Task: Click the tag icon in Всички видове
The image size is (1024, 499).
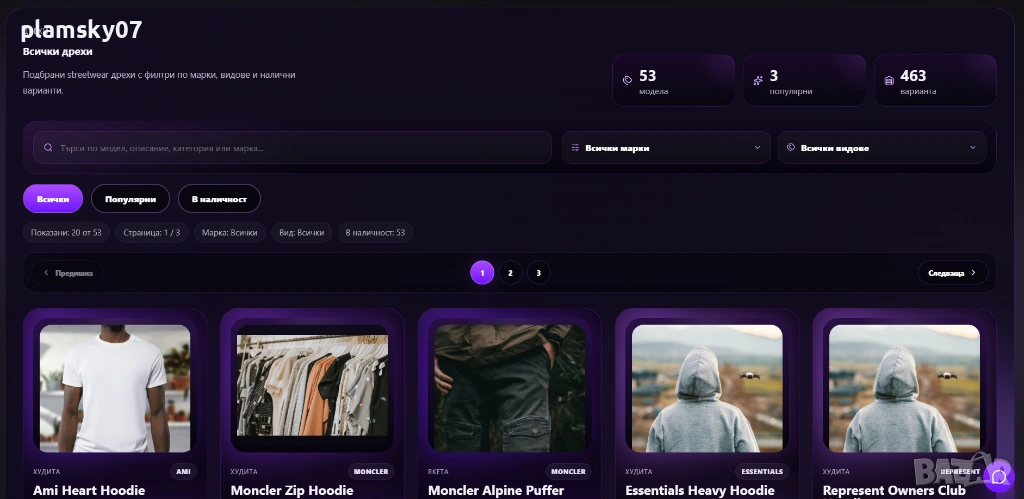Action: [x=791, y=148]
